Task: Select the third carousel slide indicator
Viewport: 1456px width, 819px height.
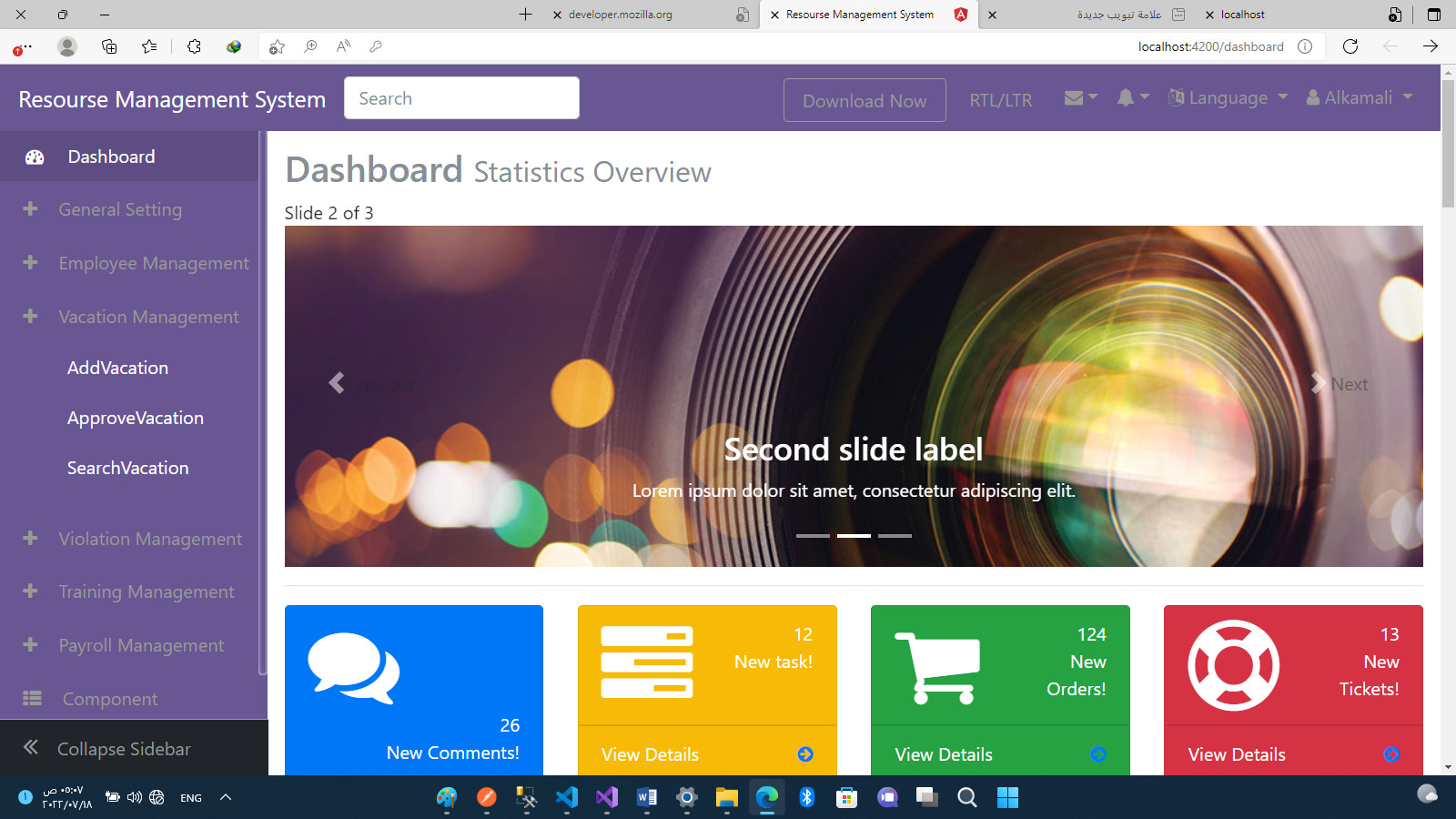Action: click(895, 536)
